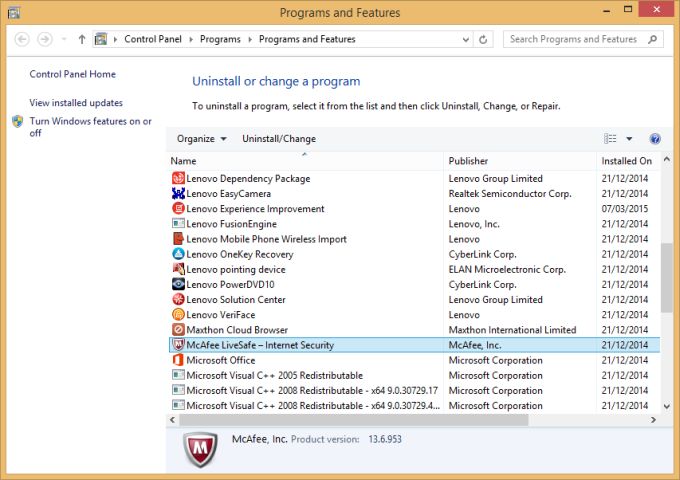
Task: Sort the list by Publisher column
Action: (468, 161)
